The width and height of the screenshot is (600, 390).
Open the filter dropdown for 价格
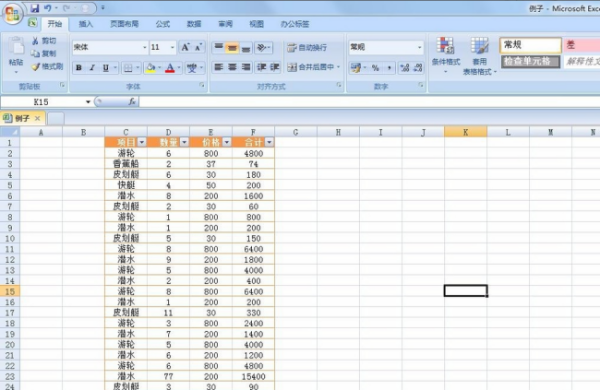click(x=227, y=142)
